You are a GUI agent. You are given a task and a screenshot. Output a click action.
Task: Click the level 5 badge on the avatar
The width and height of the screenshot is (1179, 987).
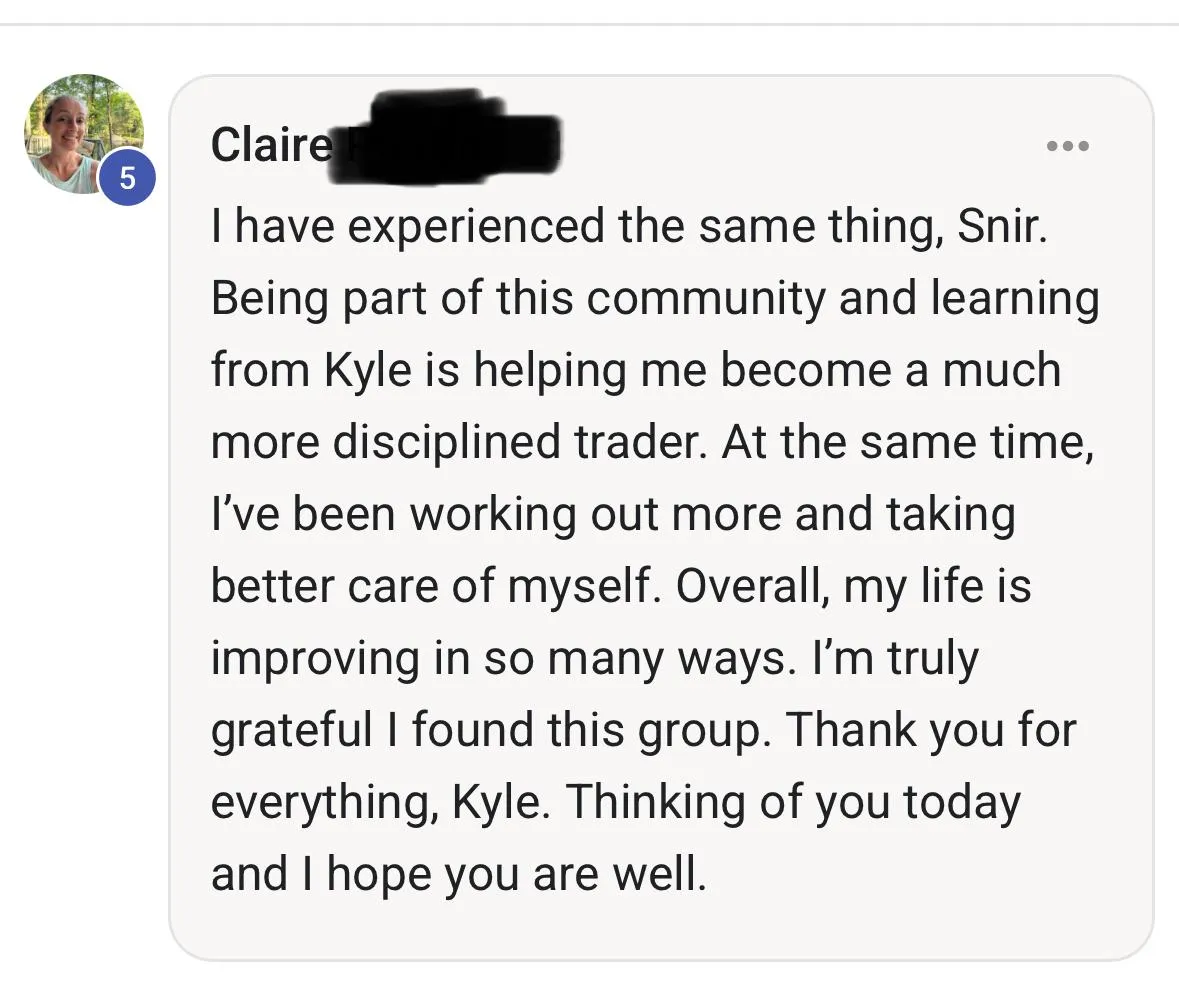128,178
